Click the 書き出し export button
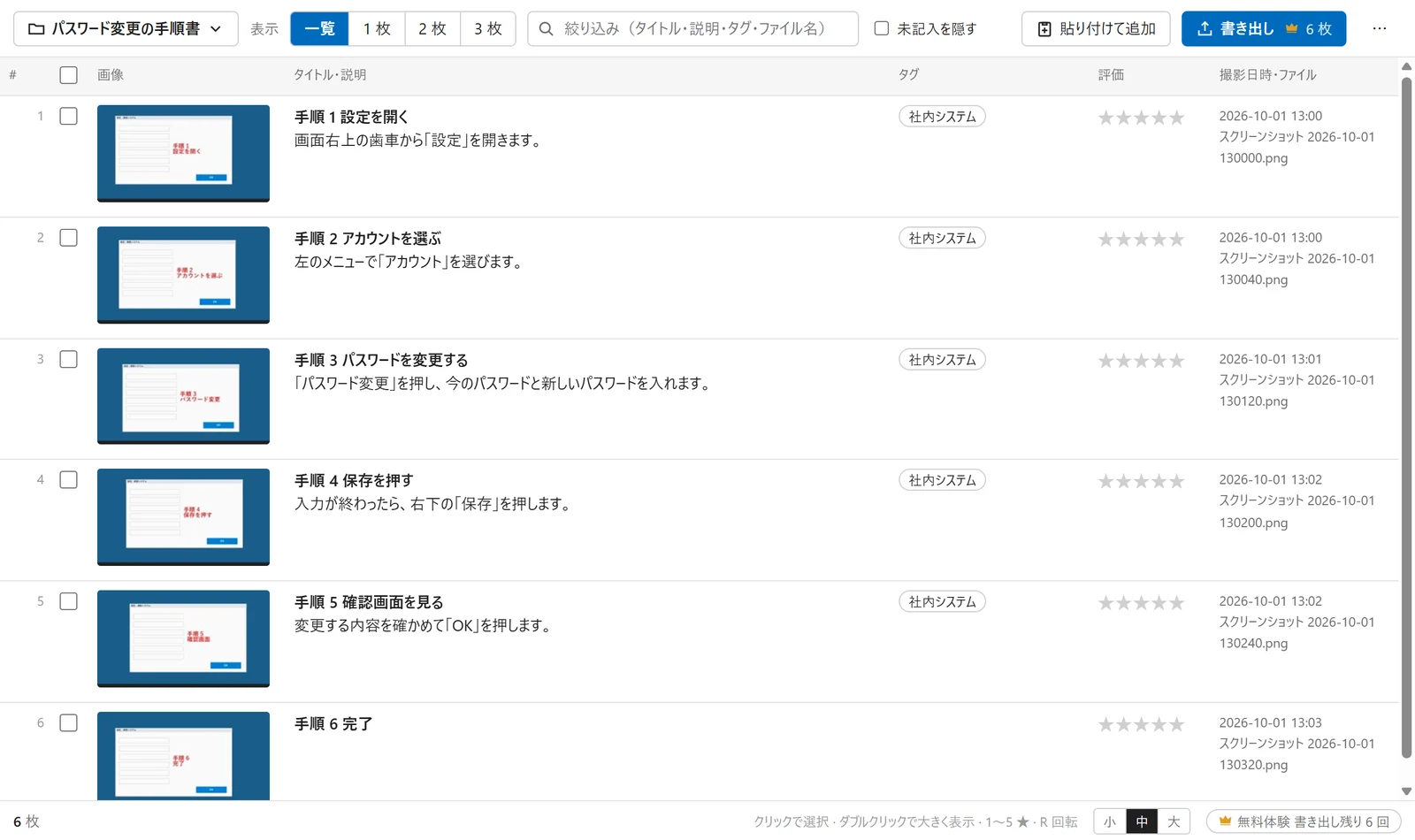The width and height of the screenshot is (1415, 840). tap(1264, 28)
